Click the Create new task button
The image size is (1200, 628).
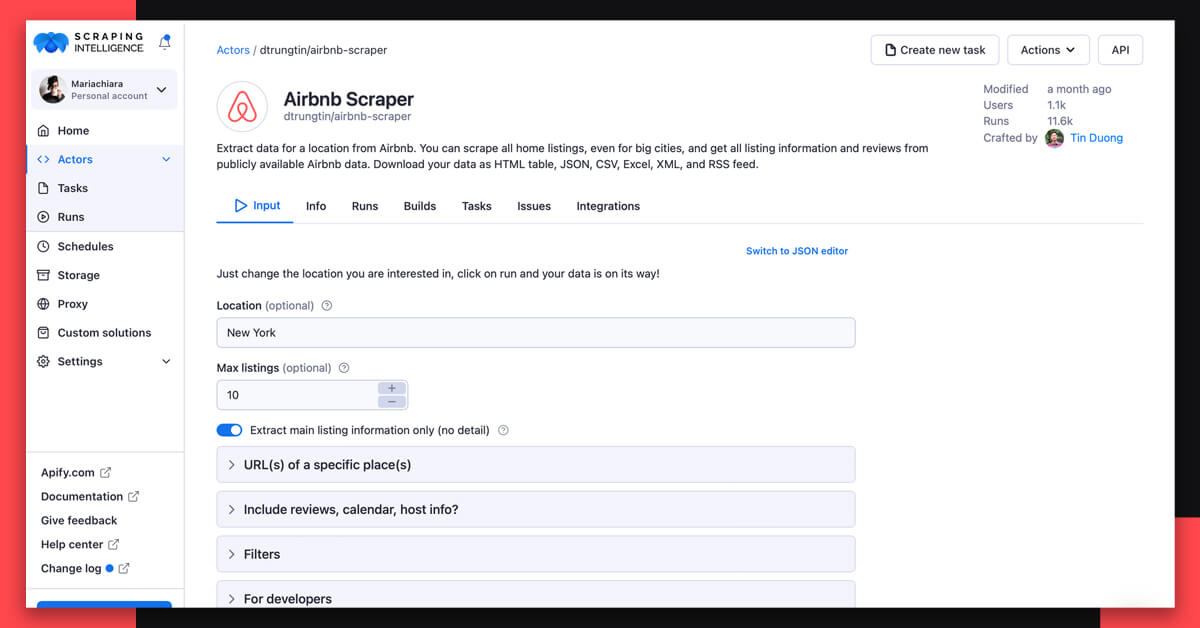[x=935, y=50]
